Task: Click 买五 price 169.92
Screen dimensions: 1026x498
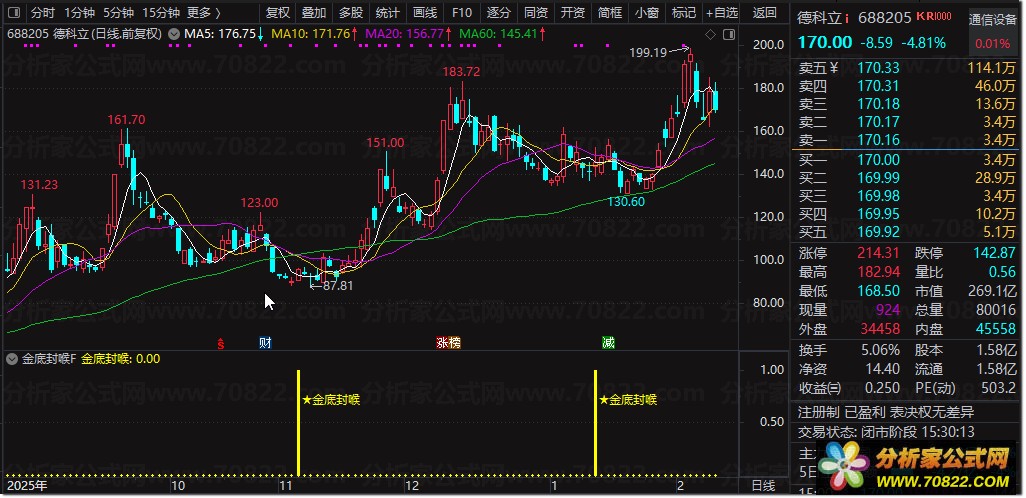Action: coord(878,232)
